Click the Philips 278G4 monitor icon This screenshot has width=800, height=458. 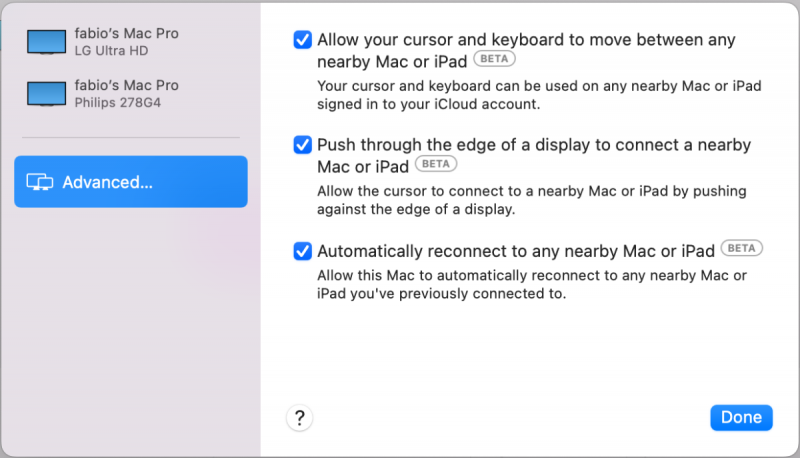[47, 93]
